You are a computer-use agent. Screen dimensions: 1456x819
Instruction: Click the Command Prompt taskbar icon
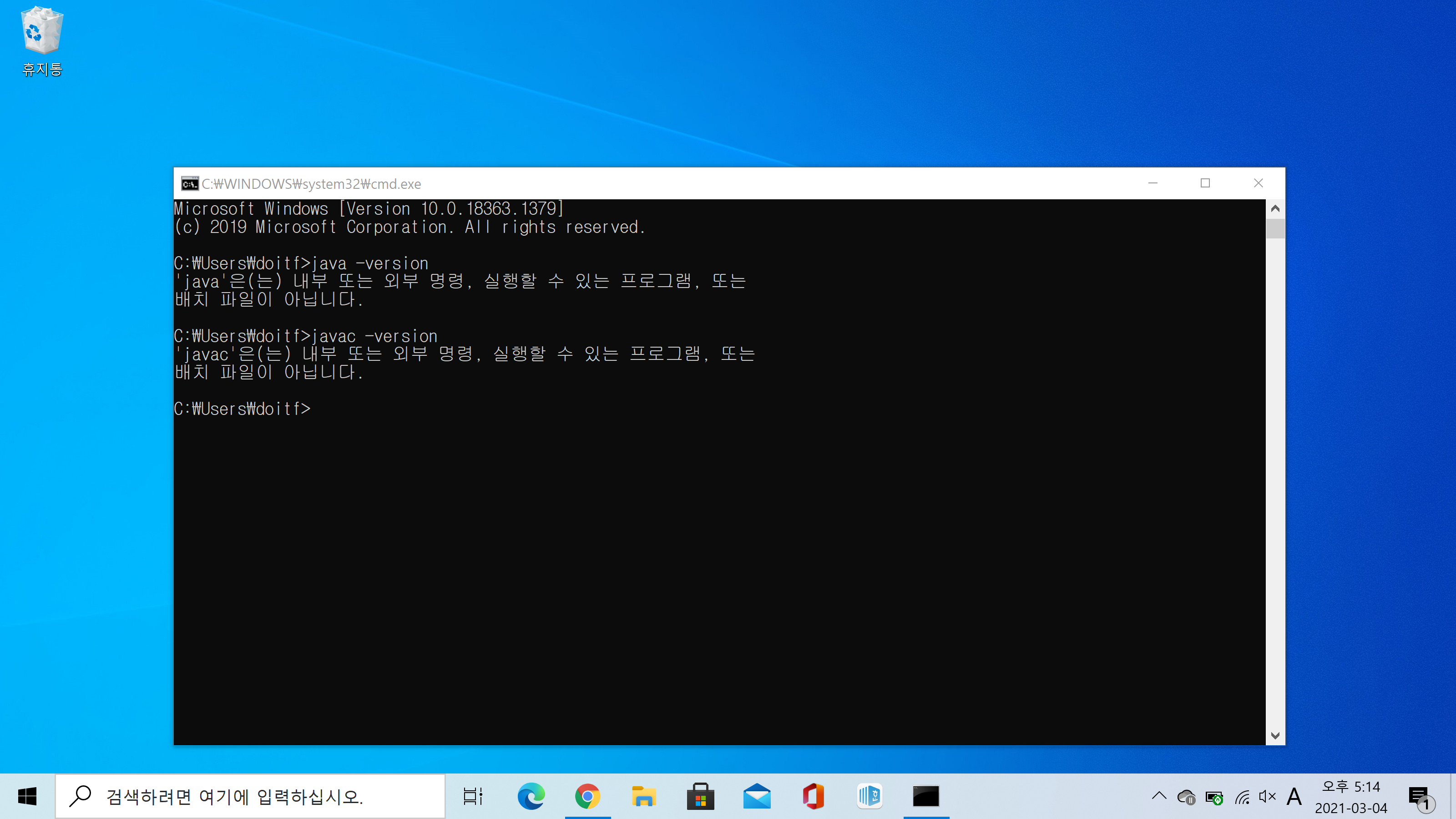926,796
